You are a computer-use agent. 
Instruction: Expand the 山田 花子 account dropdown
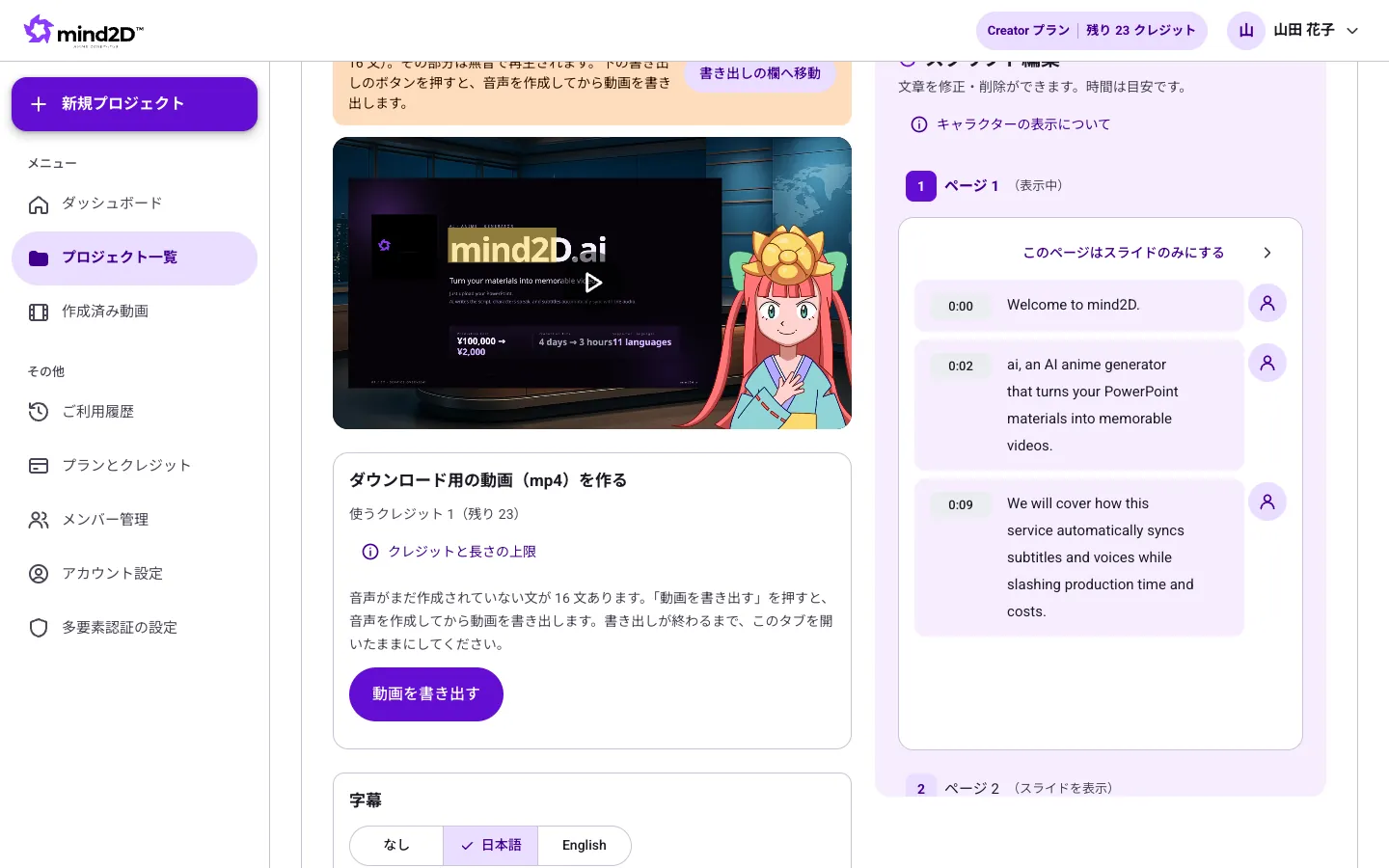pyautogui.click(x=1352, y=31)
